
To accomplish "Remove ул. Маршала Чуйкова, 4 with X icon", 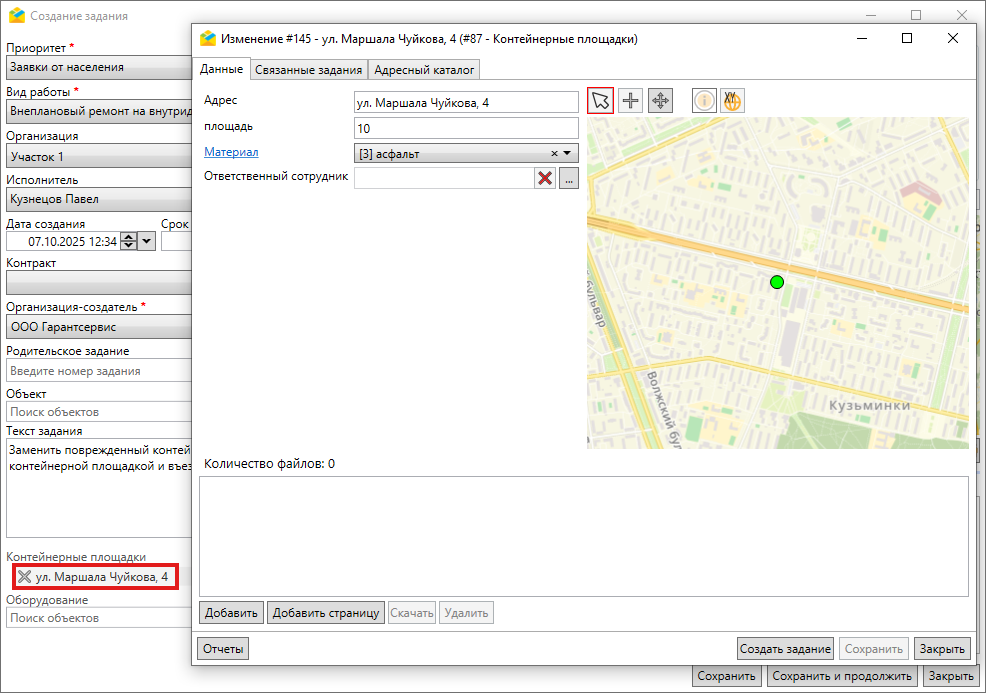I will 25,577.
